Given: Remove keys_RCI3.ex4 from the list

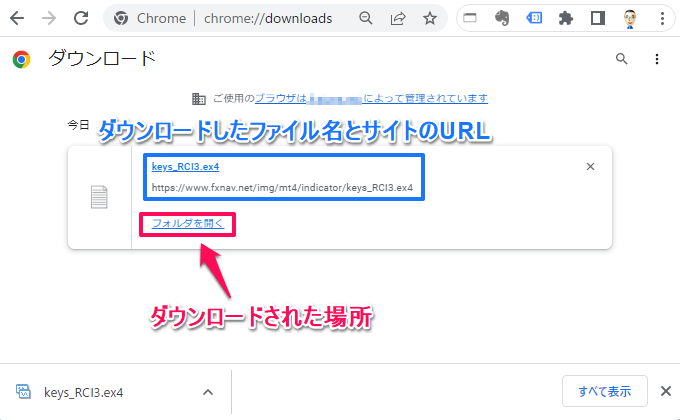Looking at the screenshot, I should point(590,167).
